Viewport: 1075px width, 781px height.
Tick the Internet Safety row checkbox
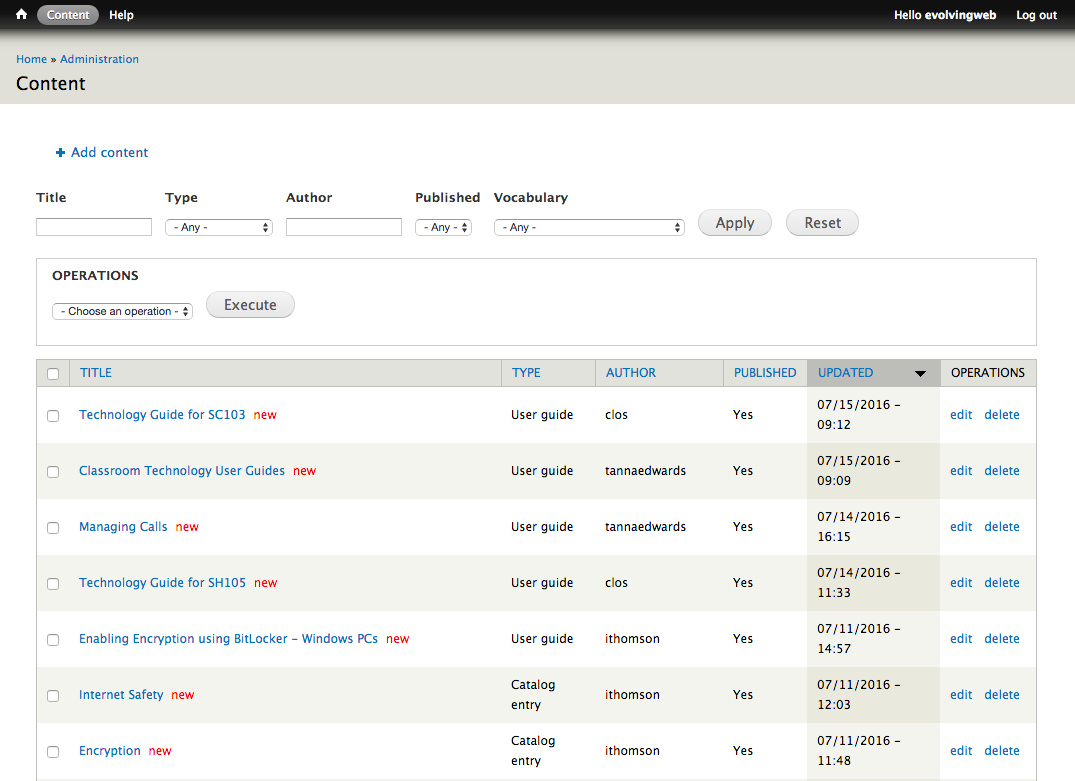coord(53,696)
